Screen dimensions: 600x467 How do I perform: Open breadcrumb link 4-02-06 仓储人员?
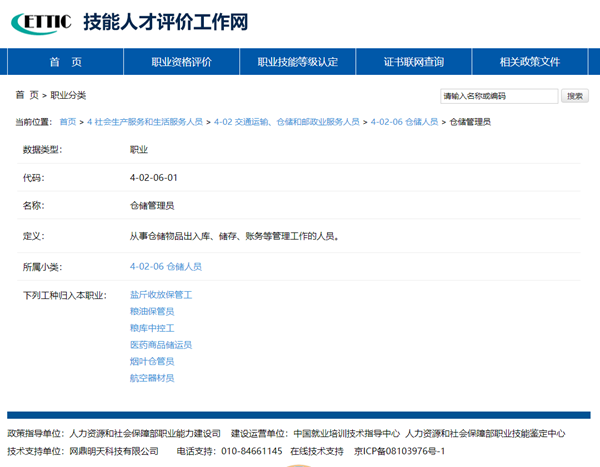pos(404,122)
